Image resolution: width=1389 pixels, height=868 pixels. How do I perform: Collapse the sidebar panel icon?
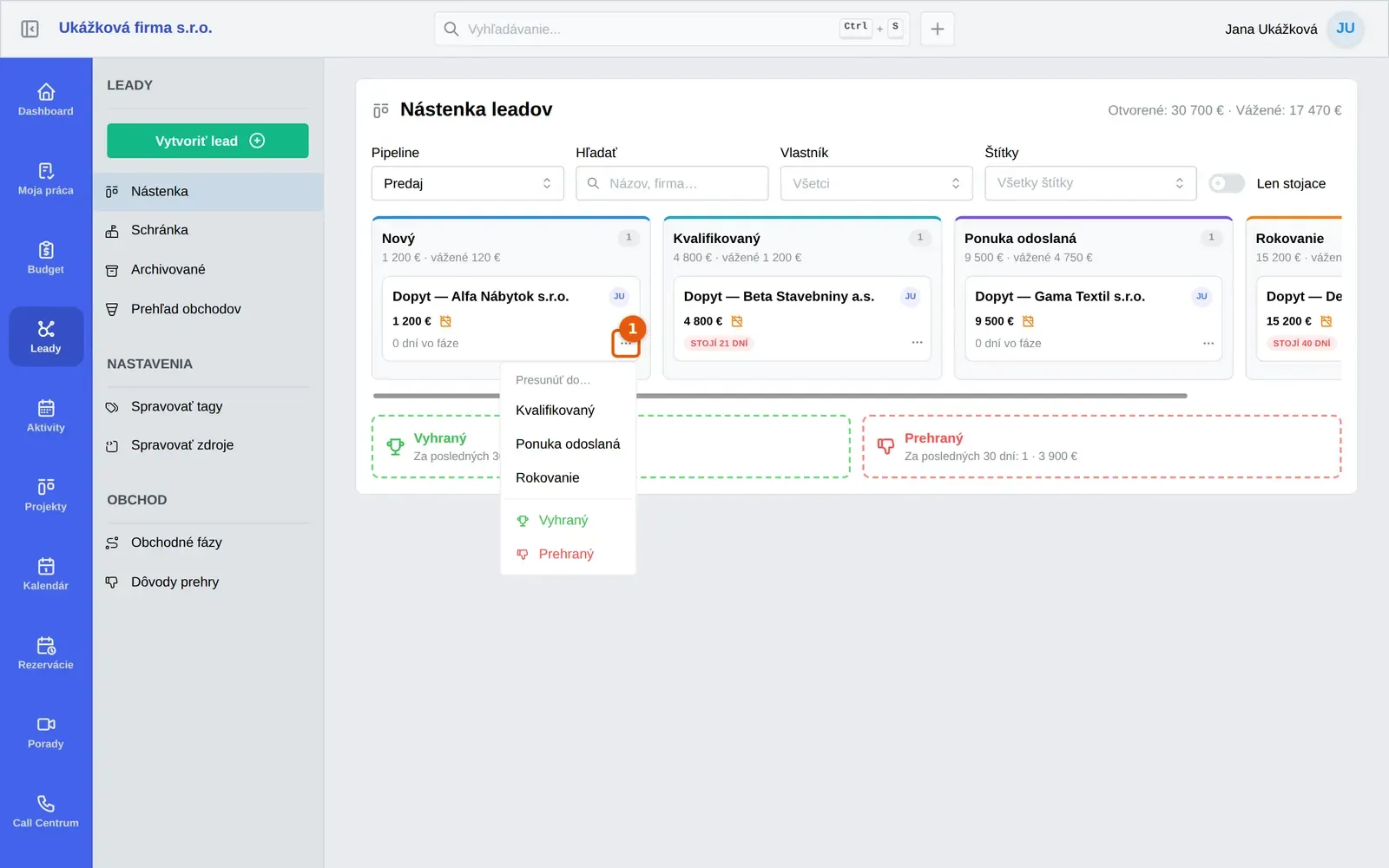click(x=30, y=29)
